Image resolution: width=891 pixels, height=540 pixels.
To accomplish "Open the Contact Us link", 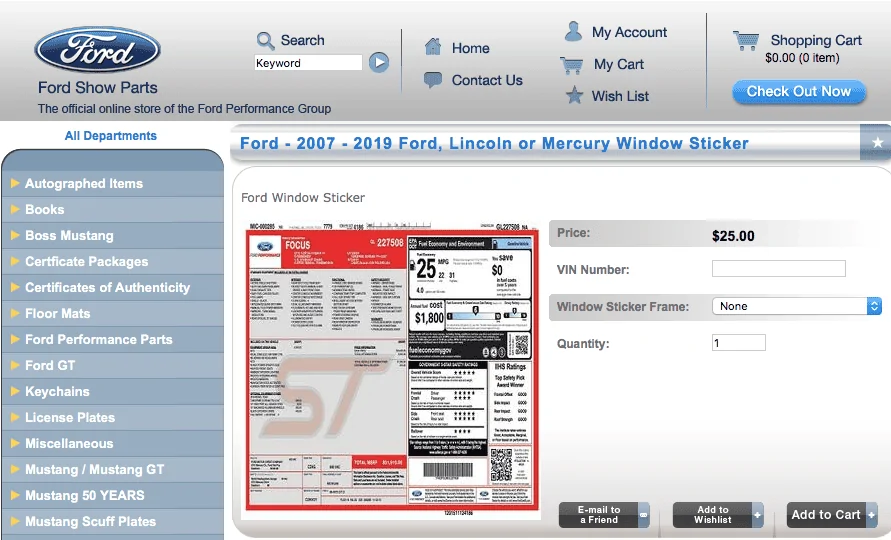I will [x=487, y=80].
